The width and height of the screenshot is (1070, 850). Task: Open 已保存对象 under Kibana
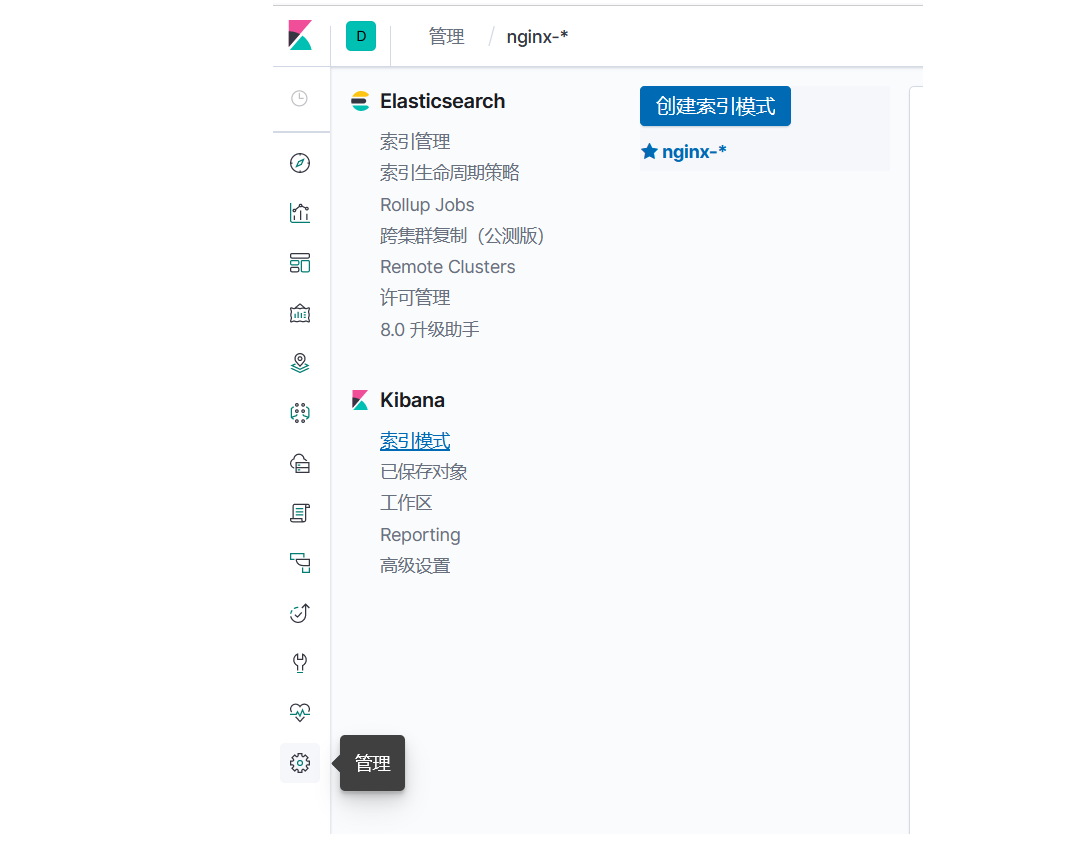pyautogui.click(x=424, y=472)
